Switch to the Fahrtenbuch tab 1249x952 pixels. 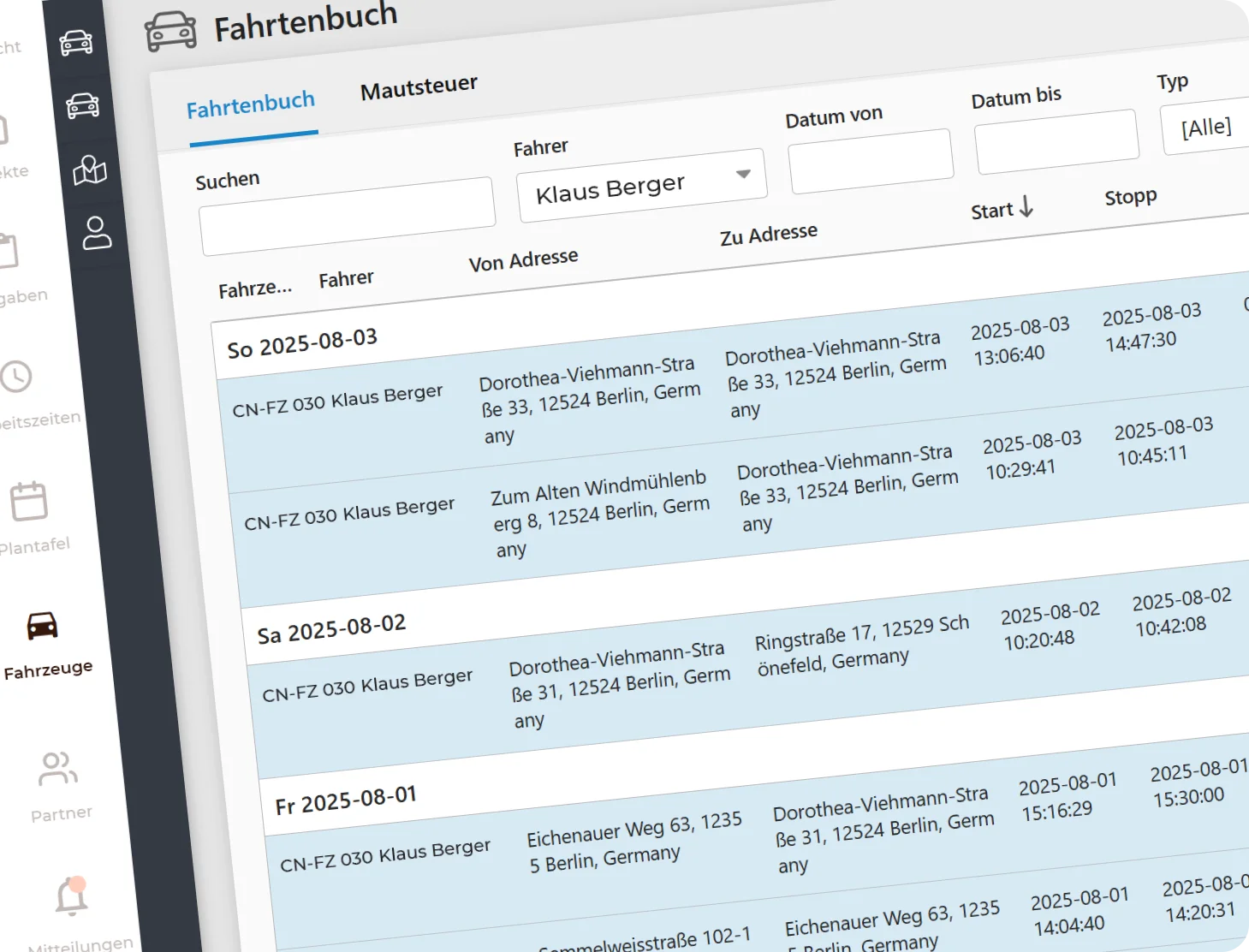click(251, 106)
